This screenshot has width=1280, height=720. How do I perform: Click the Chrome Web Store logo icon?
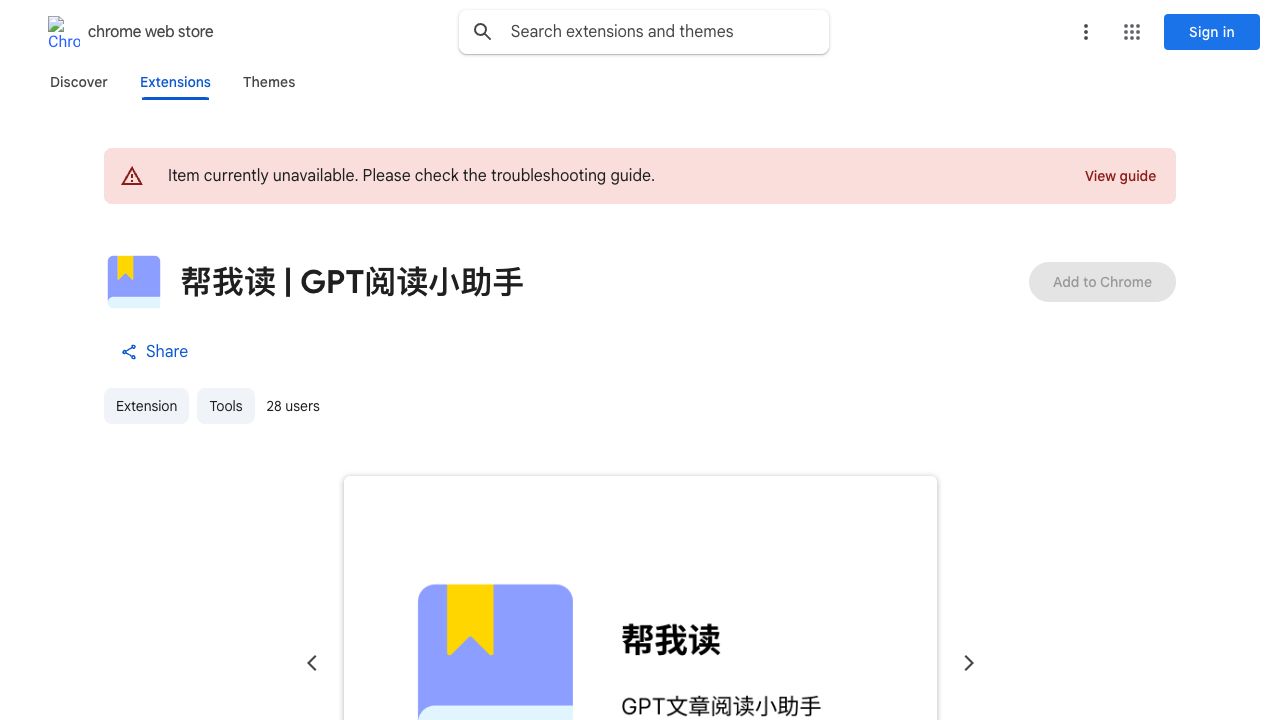[64, 32]
